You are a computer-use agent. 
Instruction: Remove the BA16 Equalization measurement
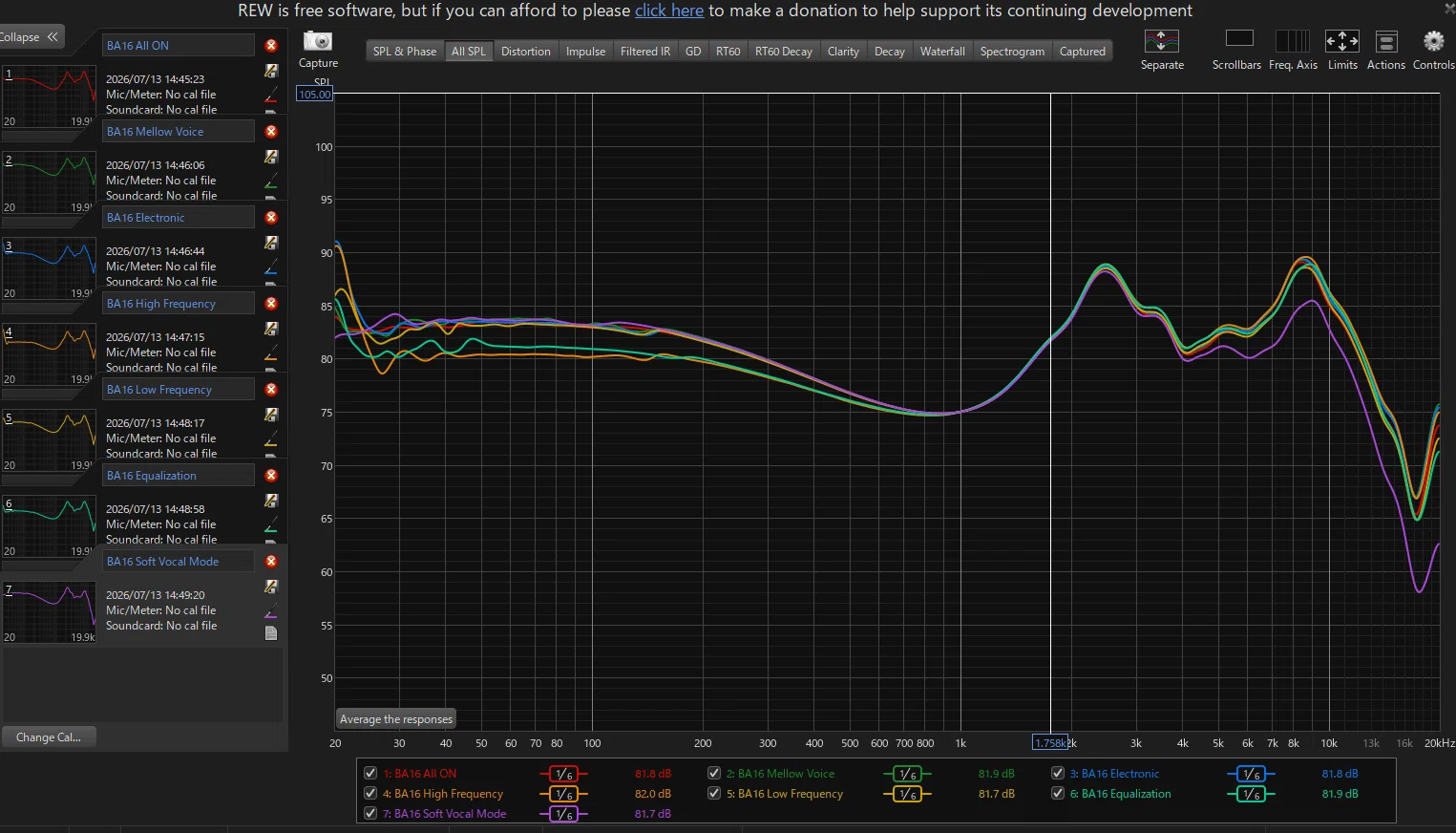(x=271, y=476)
